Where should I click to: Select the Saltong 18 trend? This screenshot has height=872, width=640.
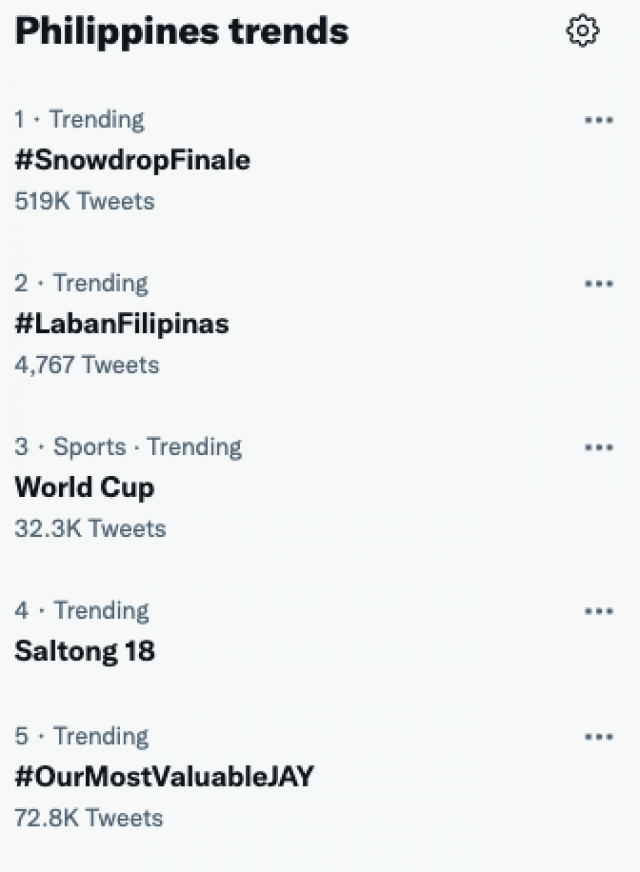tap(84, 651)
